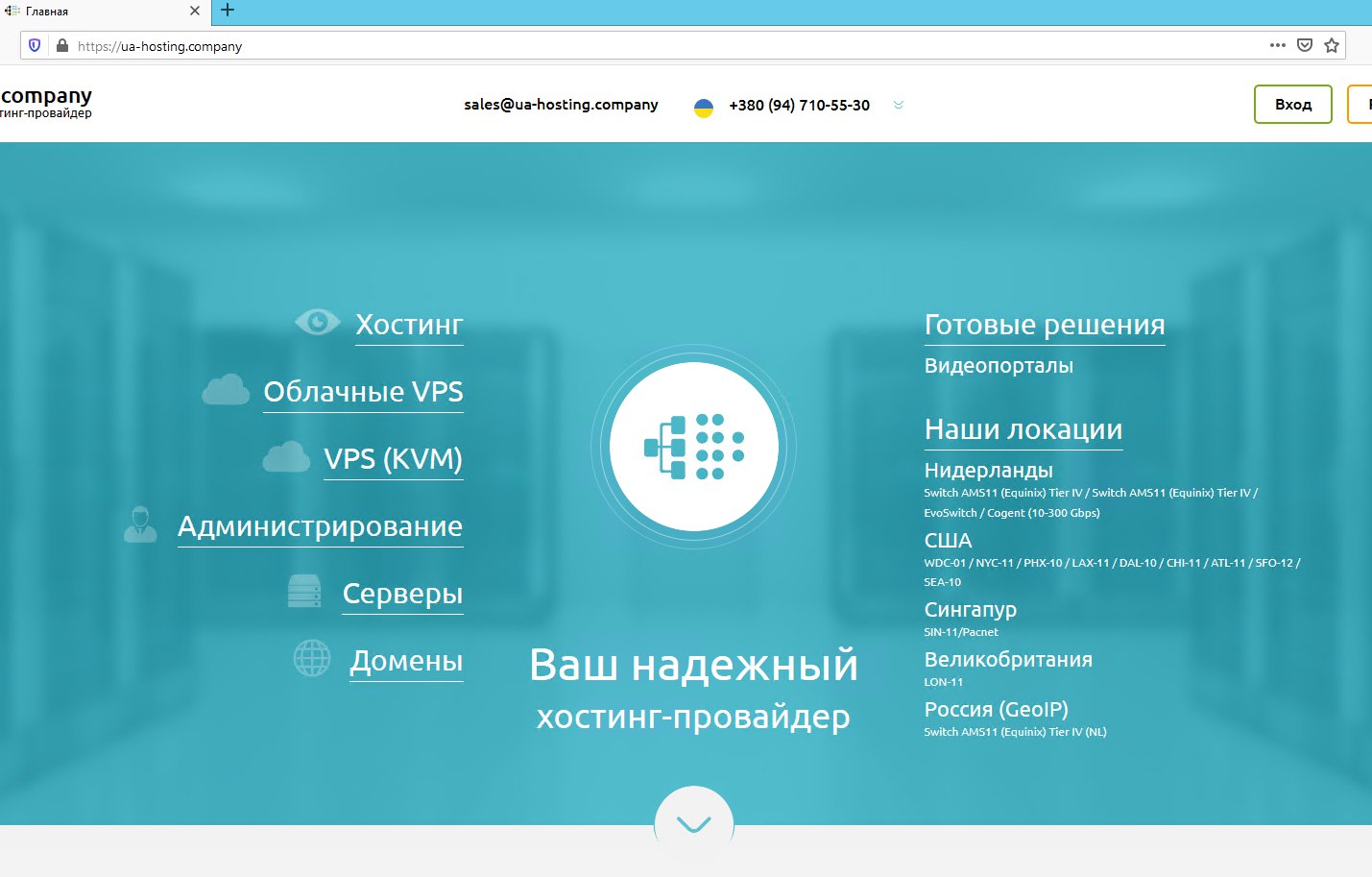The height and width of the screenshot is (877, 1372).
Task: Click the eye icon beside Хостинг
Action: pyautogui.click(x=318, y=322)
